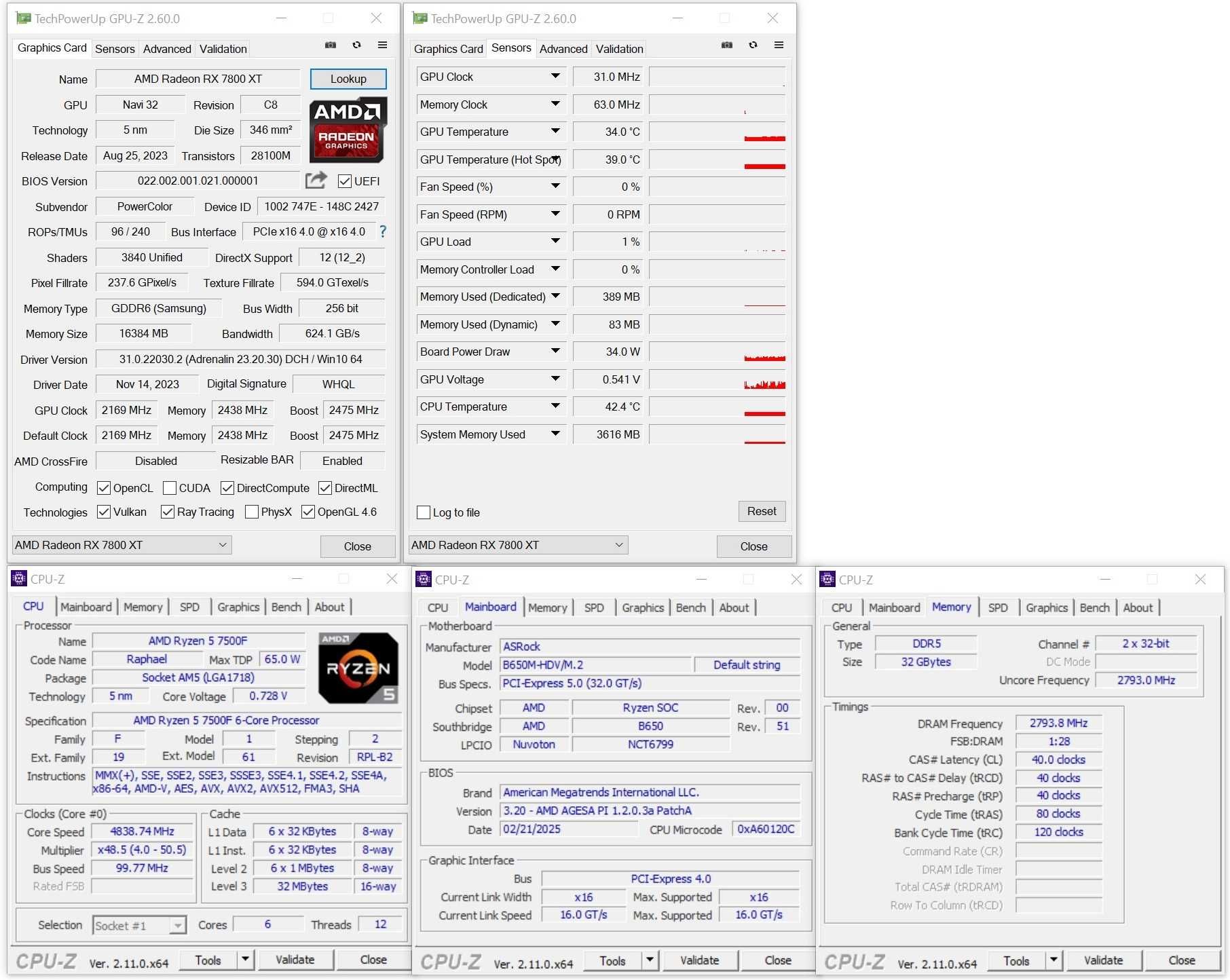Viewport: 1230px width, 980px height.
Task: Open the Socket #1 selection dropdown in CPU-Z
Action: (x=178, y=925)
